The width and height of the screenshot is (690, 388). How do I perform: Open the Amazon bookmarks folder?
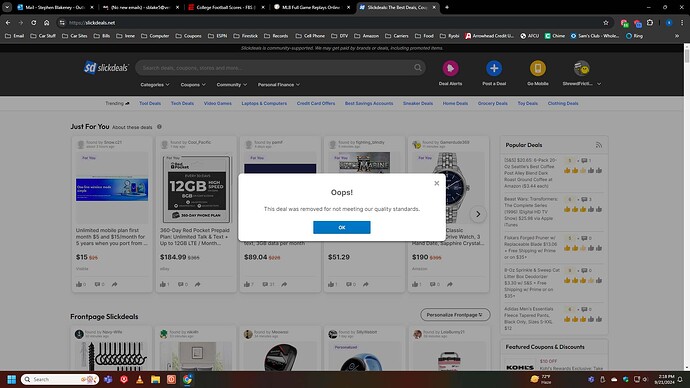coord(366,36)
